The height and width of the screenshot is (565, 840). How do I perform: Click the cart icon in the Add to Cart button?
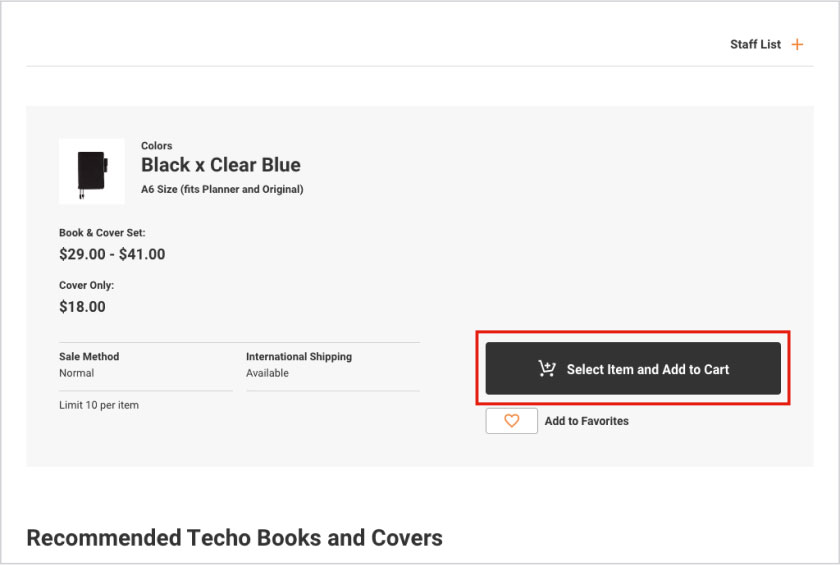(x=547, y=369)
